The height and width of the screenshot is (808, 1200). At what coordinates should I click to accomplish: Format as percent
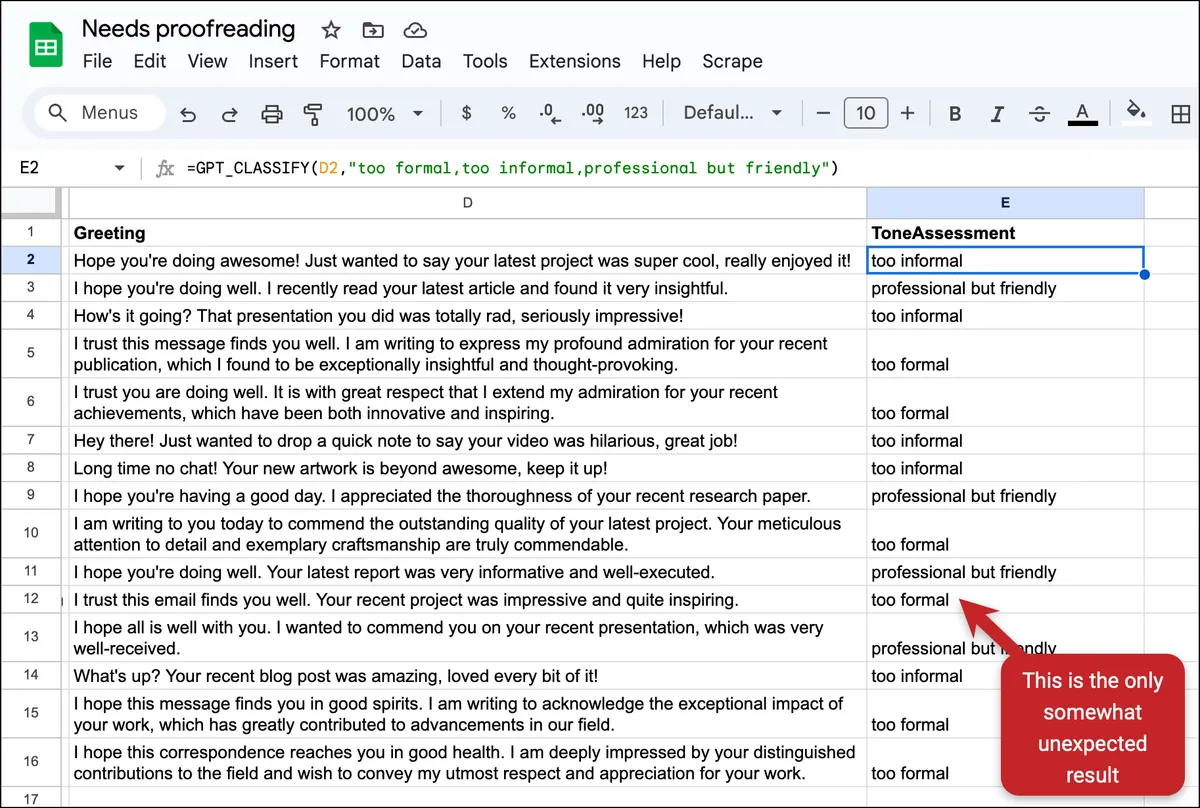(x=508, y=113)
